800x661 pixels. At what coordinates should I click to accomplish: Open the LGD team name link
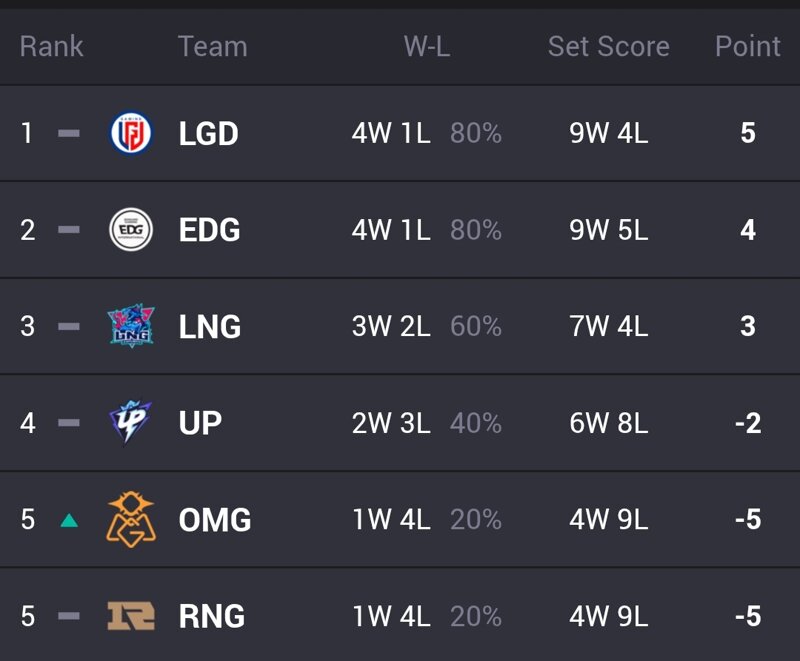[x=209, y=134]
